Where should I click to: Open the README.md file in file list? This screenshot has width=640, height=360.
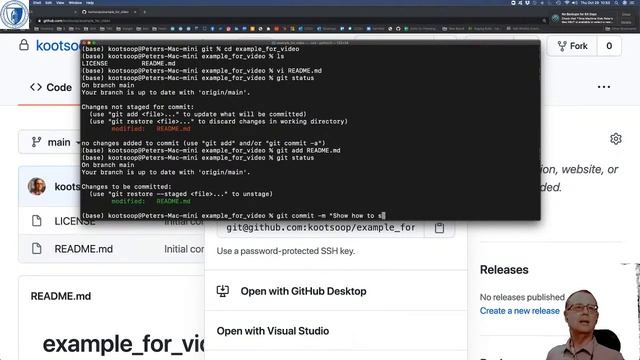(84, 249)
